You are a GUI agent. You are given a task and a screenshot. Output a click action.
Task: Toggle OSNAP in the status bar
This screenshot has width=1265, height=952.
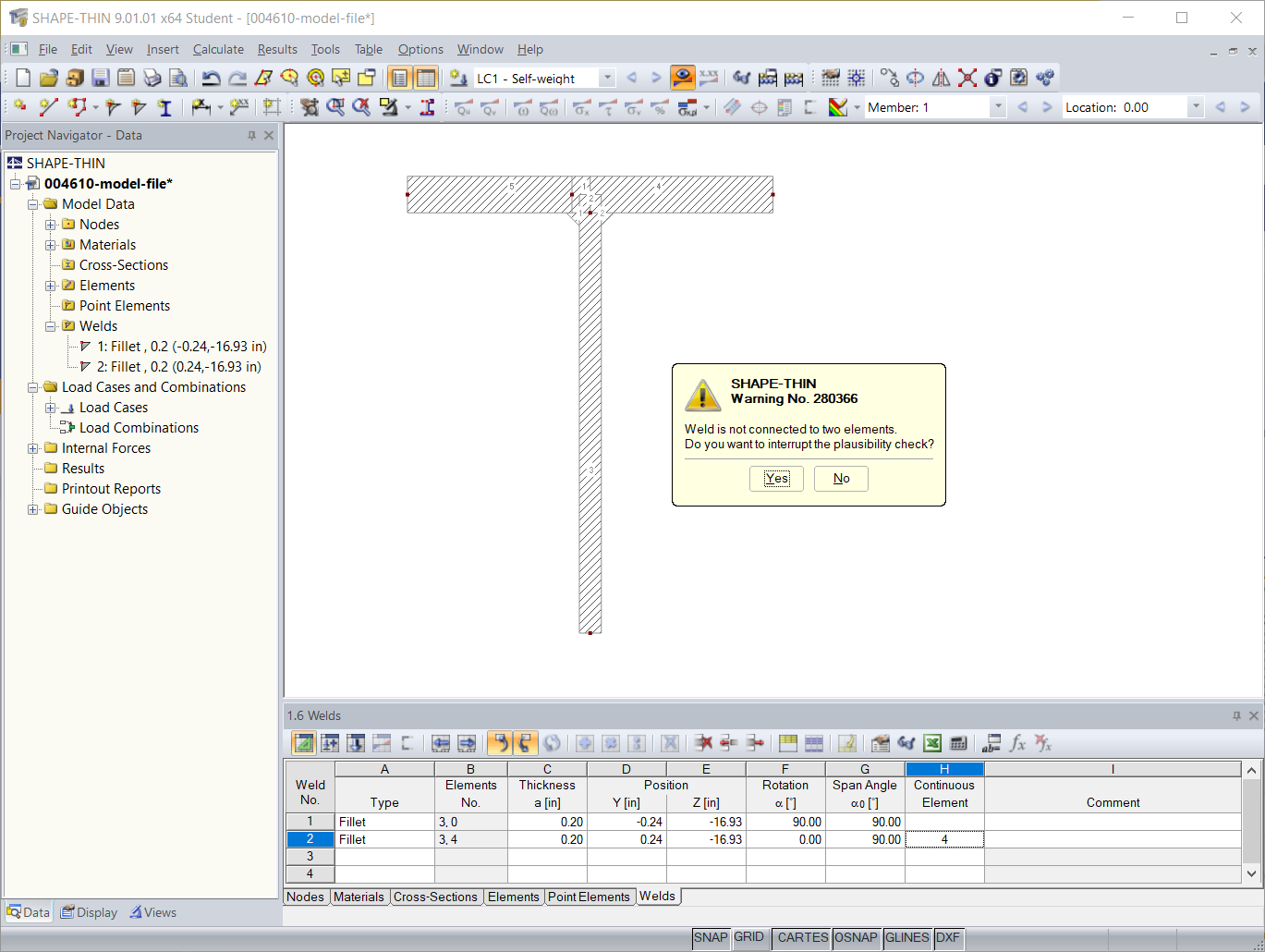pyautogui.click(x=856, y=937)
